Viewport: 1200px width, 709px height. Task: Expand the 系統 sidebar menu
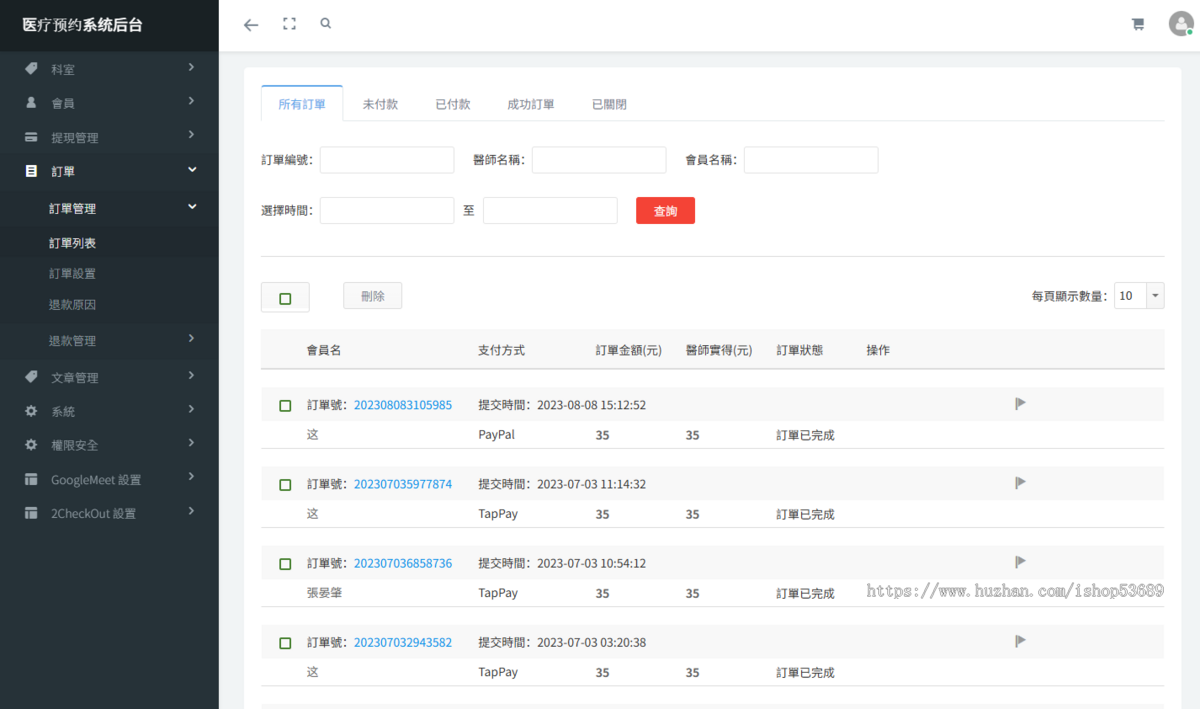[x=191, y=410]
